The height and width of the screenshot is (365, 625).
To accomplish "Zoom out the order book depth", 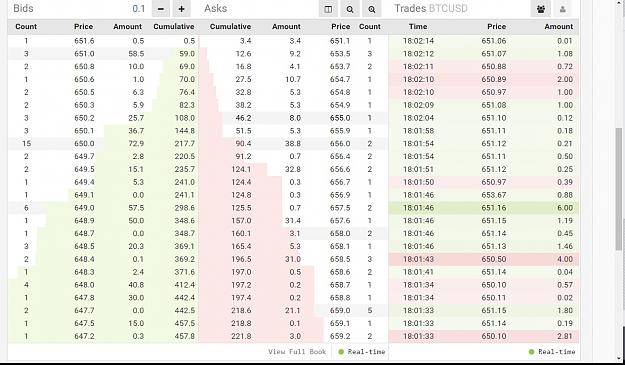I will (x=350, y=9).
